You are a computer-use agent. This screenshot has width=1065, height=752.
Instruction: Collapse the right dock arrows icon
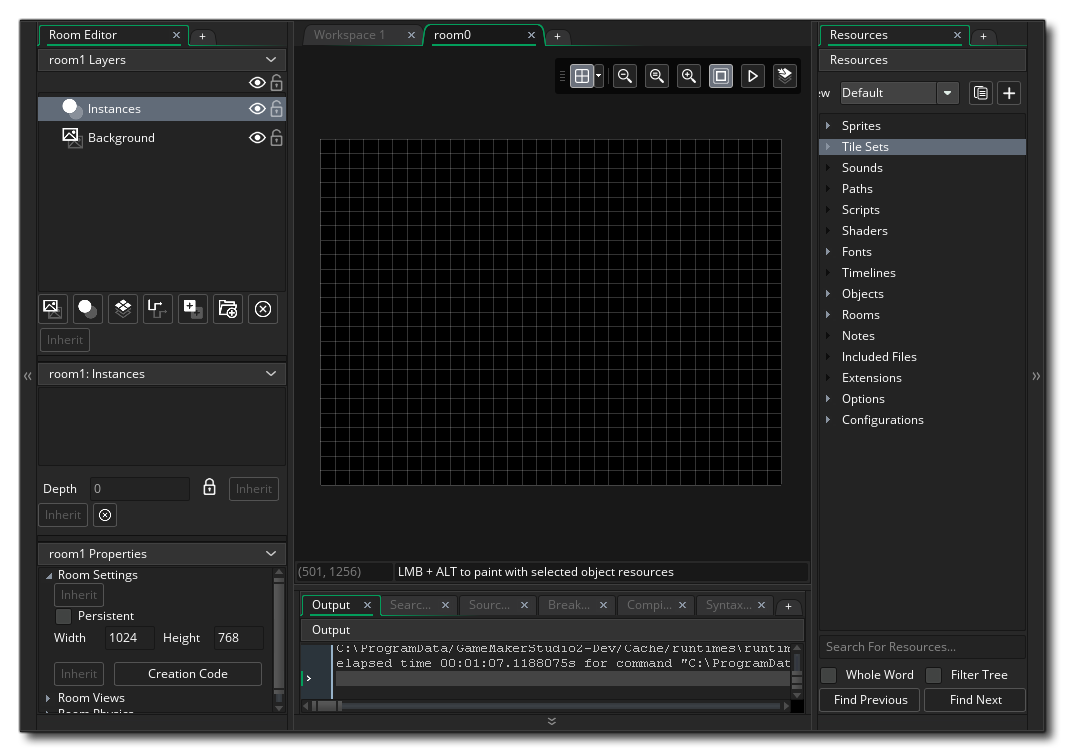(1036, 376)
